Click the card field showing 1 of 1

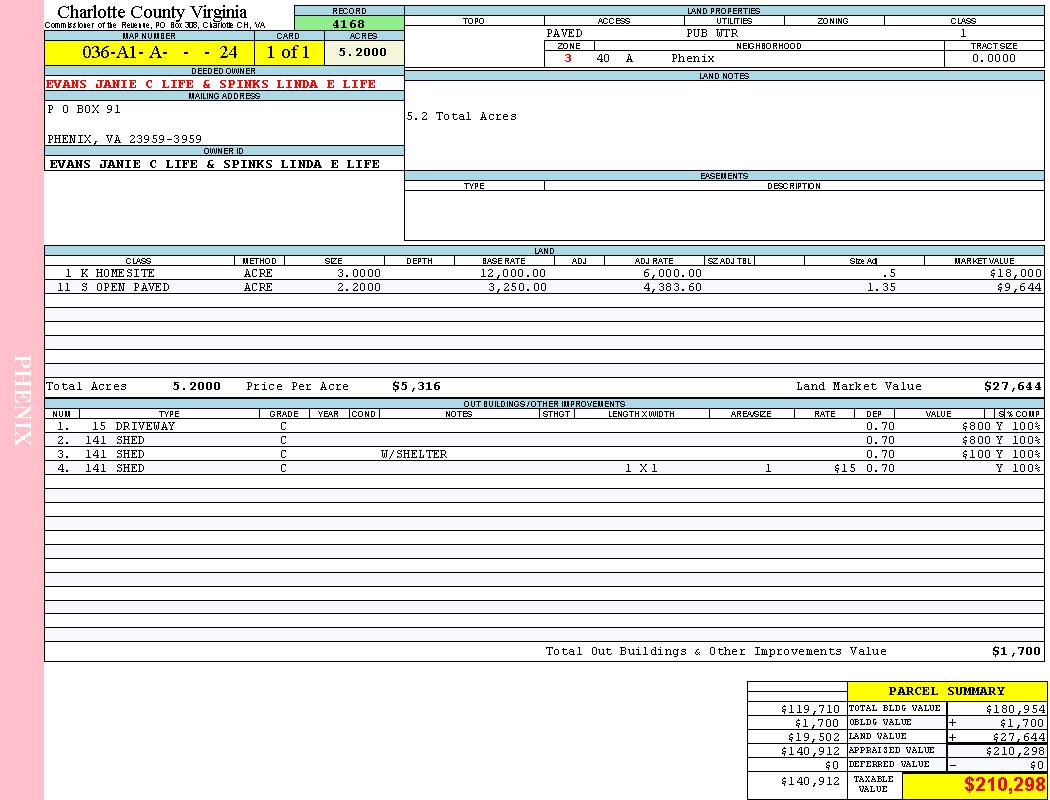point(288,52)
